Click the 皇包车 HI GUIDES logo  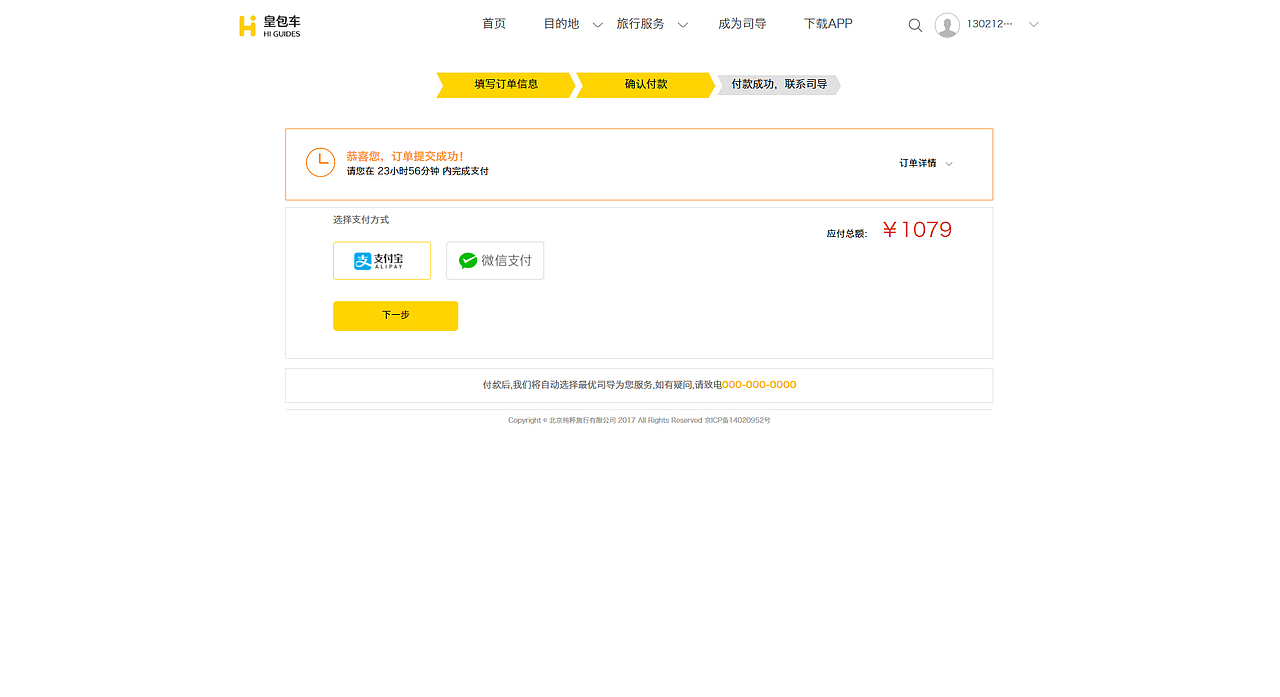[x=270, y=24]
